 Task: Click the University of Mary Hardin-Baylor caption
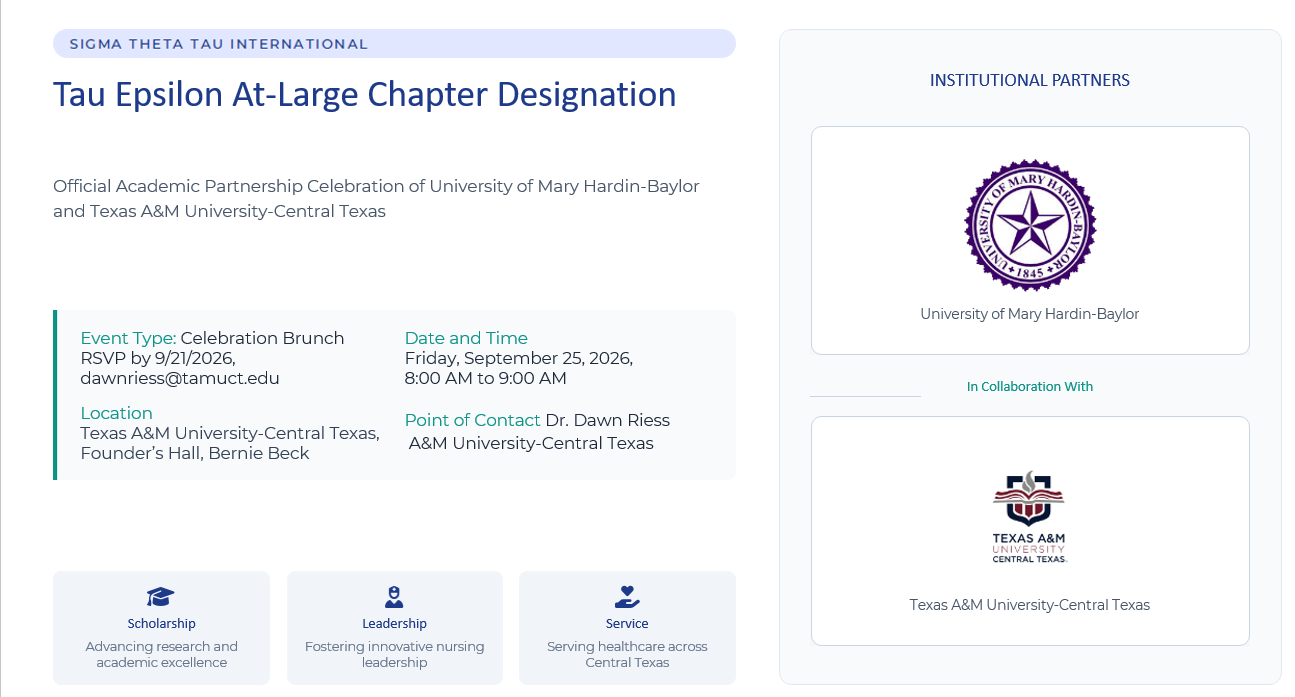pyautogui.click(x=1030, y=314)
